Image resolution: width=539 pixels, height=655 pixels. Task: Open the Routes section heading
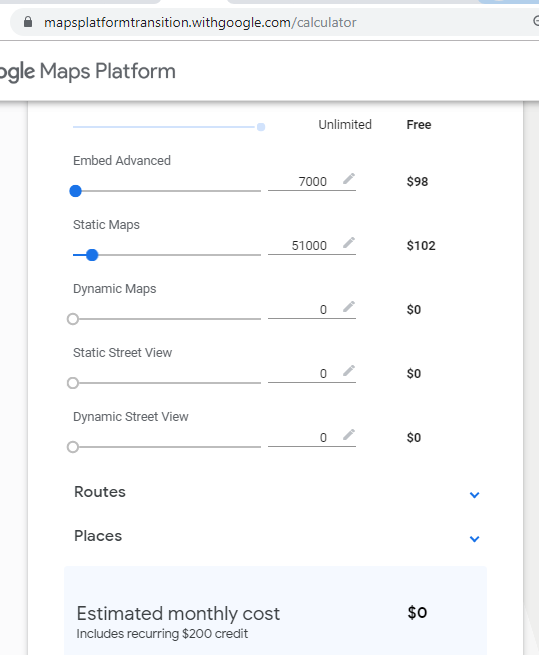[x=100, y=492]
